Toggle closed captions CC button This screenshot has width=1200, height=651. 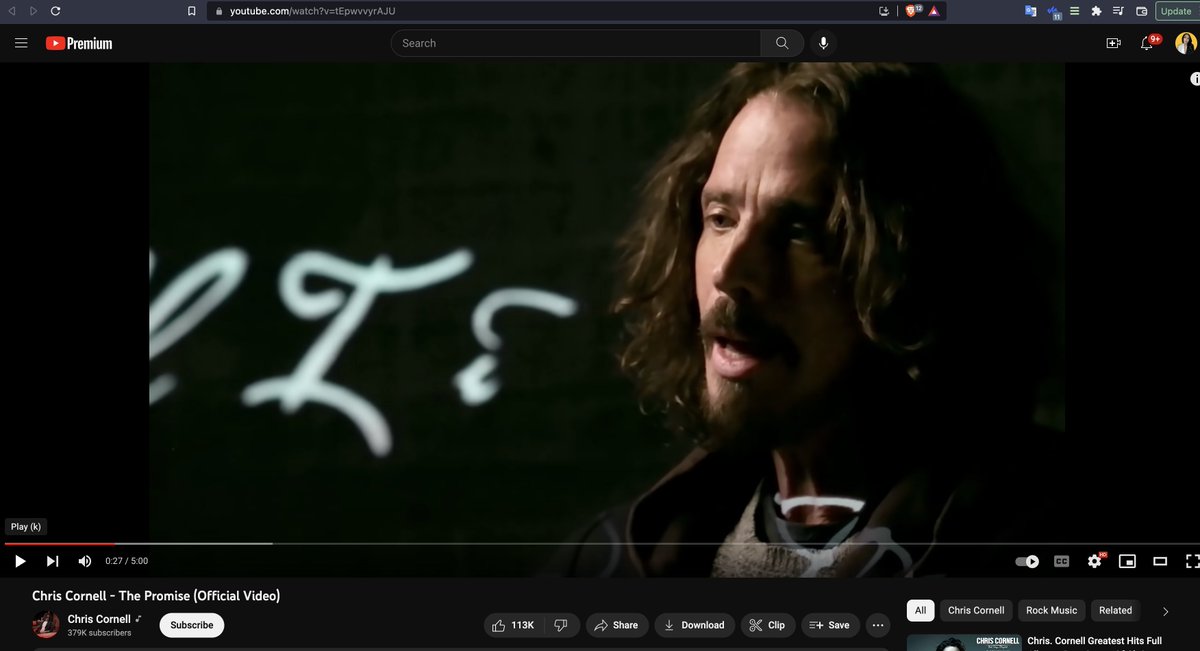pyautogui.click(x=1061, y=561)
